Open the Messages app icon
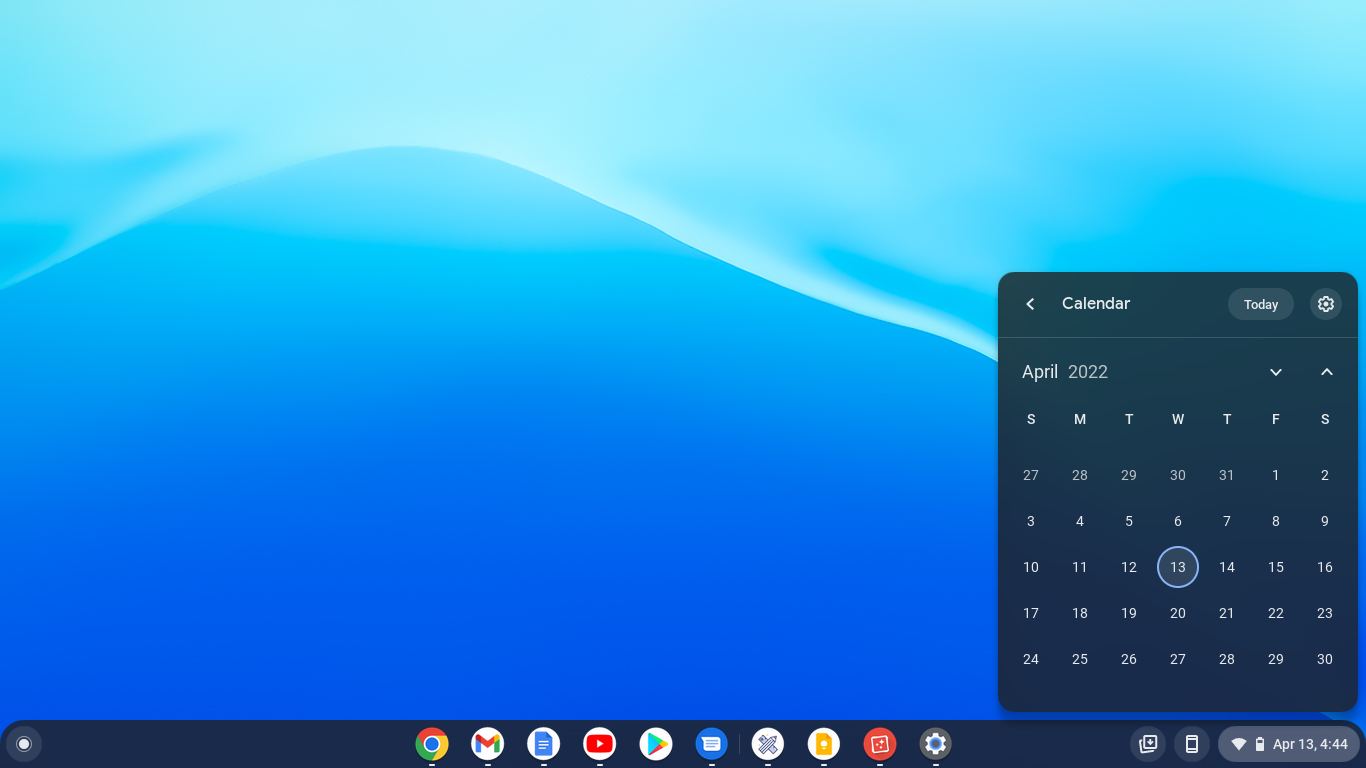The height and width of the screenshot is (768, 1366). click(712, 744)
